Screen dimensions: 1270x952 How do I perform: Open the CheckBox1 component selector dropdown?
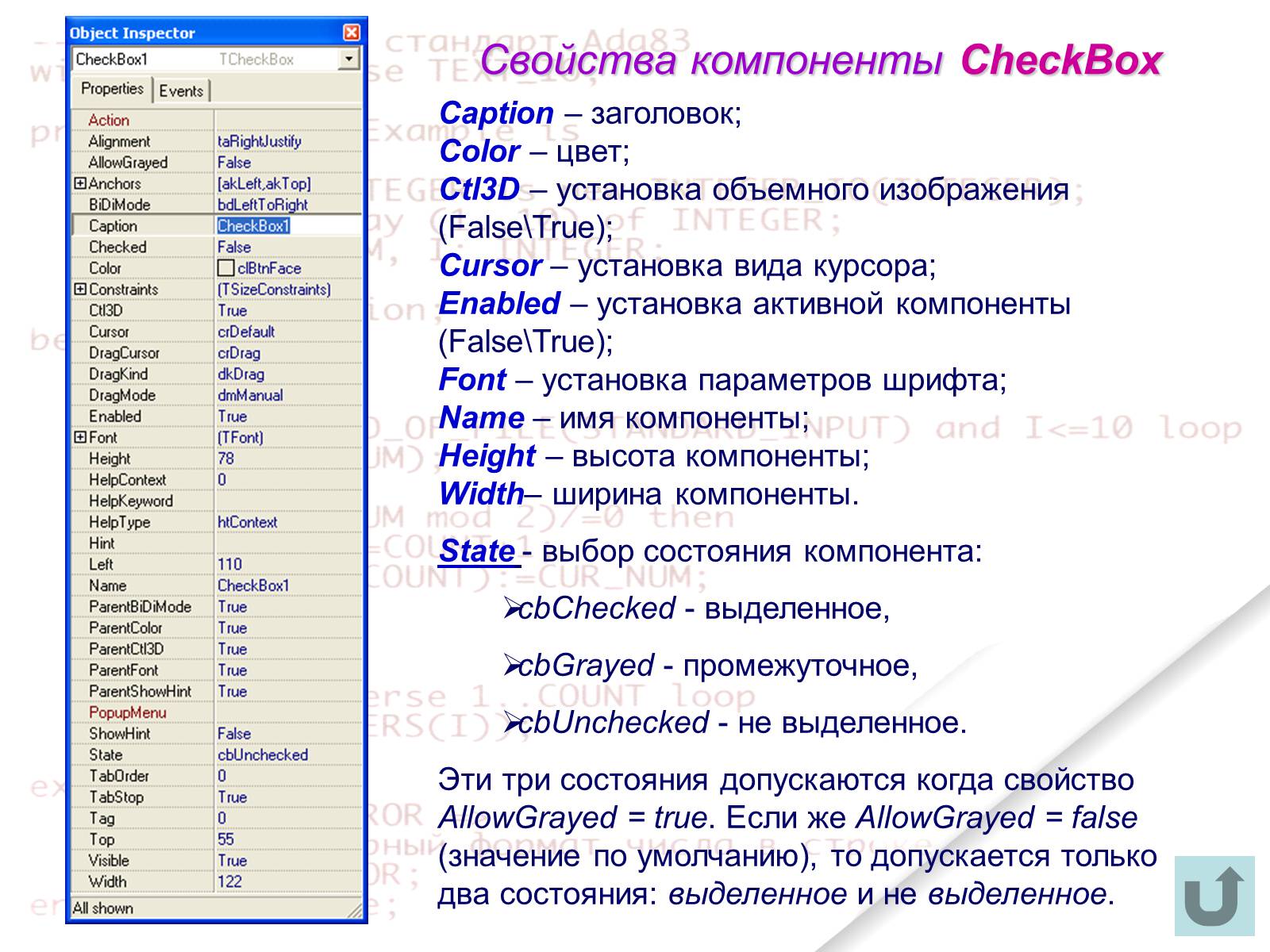click(348, 59)
